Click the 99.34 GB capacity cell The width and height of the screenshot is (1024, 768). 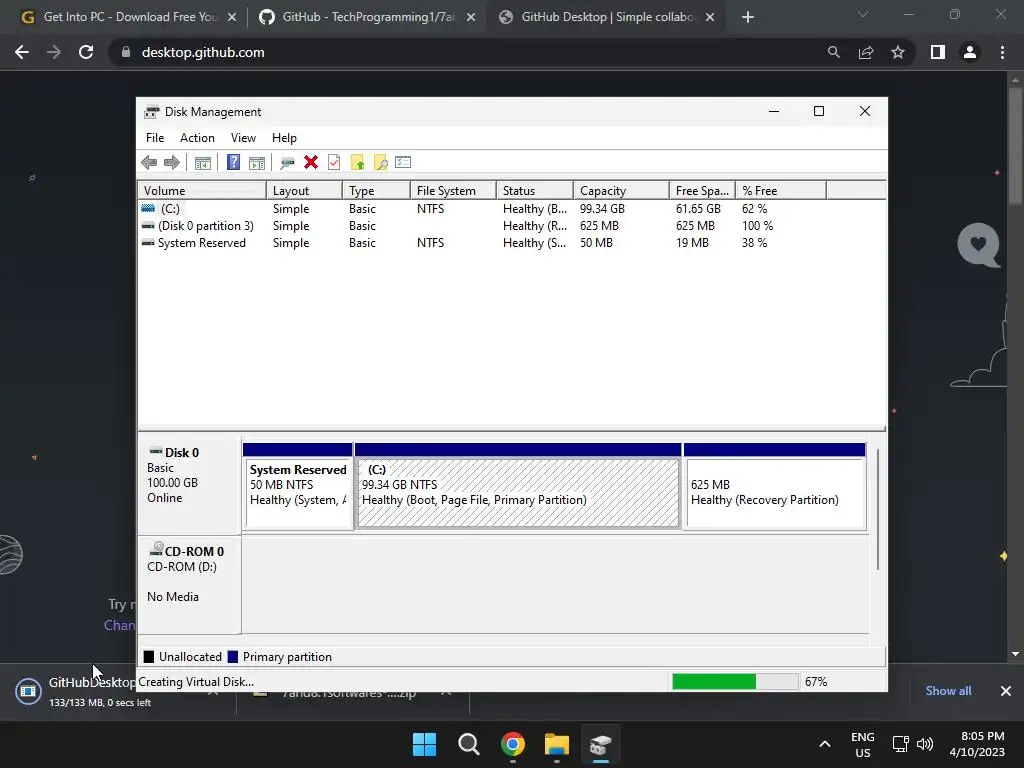[602, 209]
